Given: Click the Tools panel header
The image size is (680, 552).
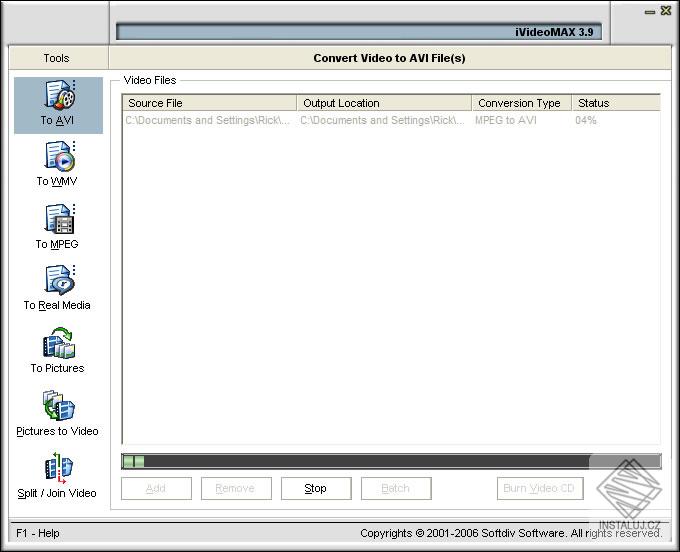Looking at the screenshot, I should [57, 58].
